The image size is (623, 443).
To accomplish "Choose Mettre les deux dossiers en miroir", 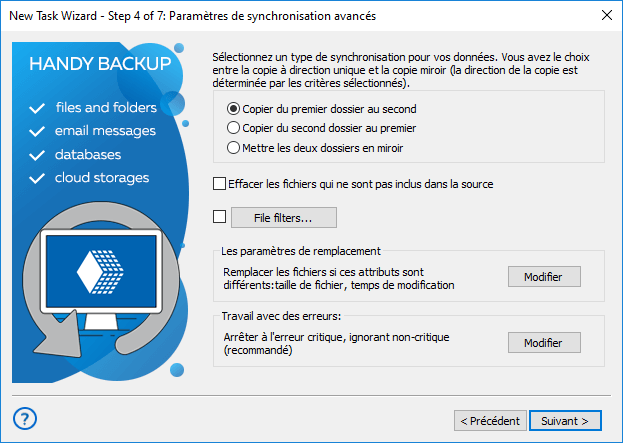I will coord(234,148).
